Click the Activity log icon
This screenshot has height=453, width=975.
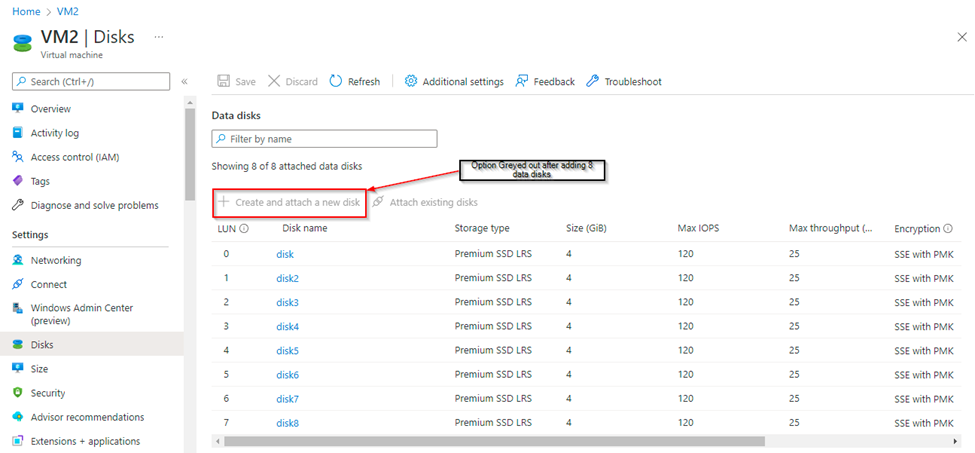18,133
